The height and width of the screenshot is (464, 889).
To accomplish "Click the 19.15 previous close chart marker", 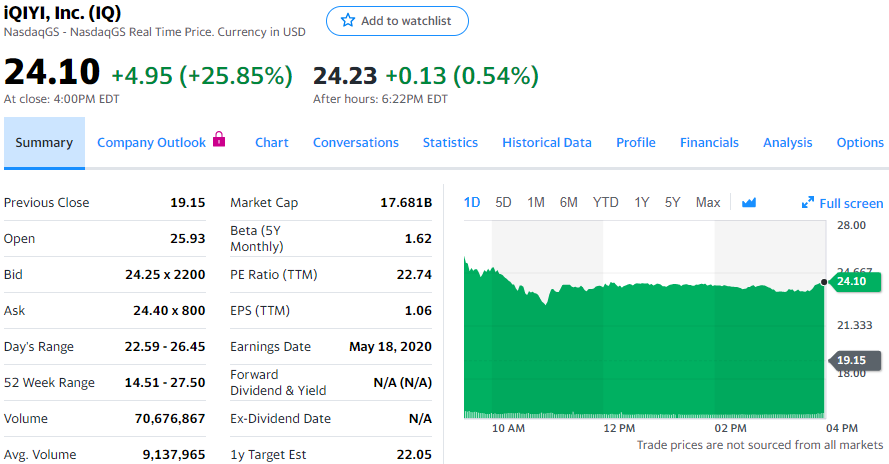I will tap(854, 360).
